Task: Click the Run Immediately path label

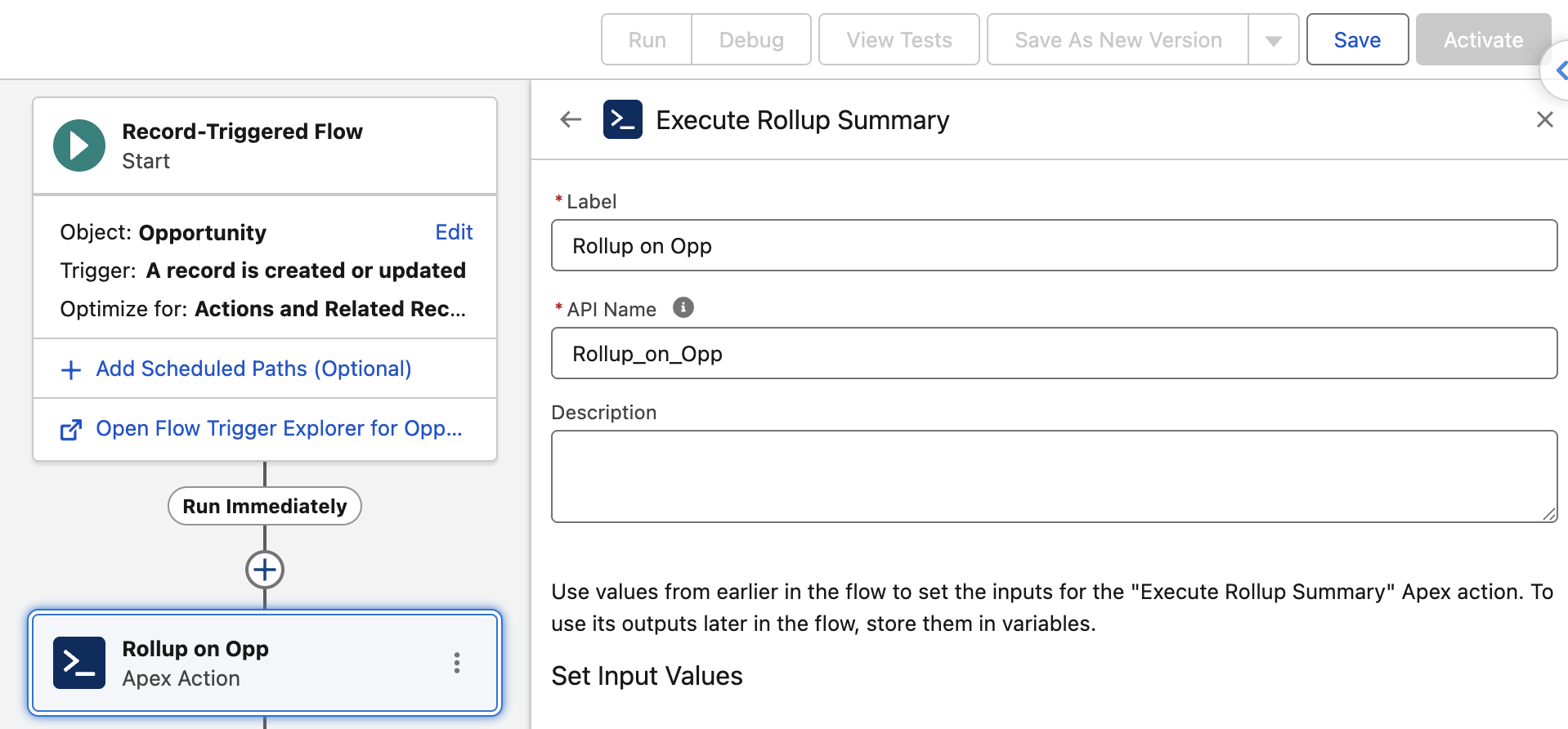Action: (265, 506)
